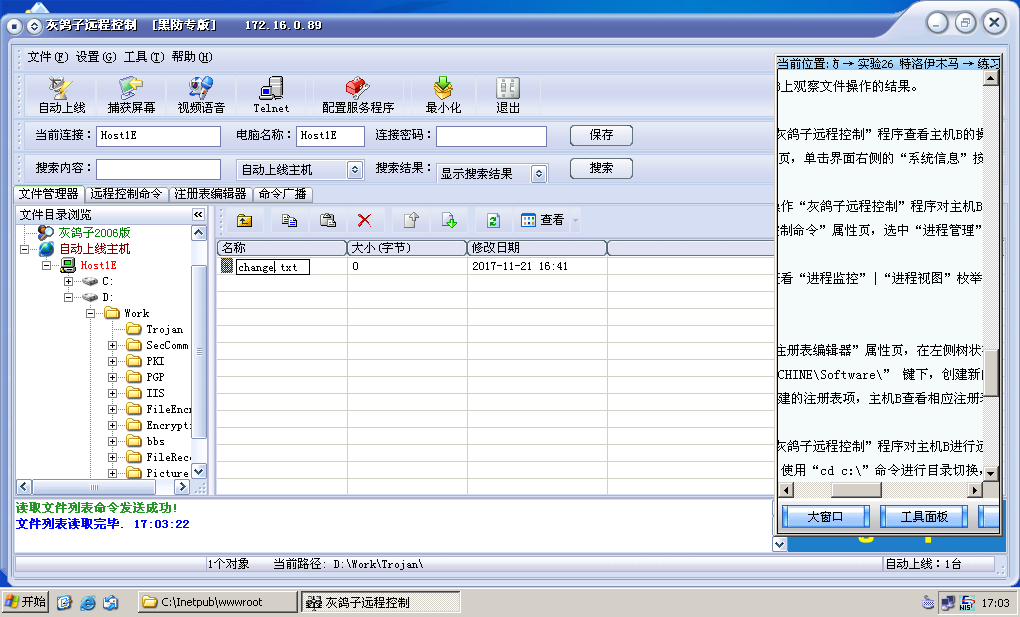Viewport: 1020px width, 617px height.
Task: Expand the C: drive node
Action: point(68,282)
